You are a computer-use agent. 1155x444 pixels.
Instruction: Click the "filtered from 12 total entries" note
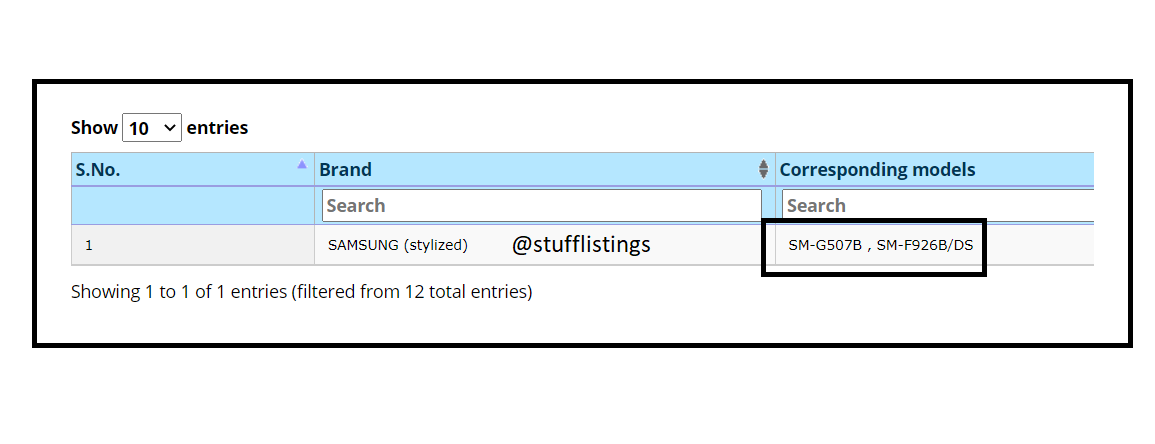point(411,292)
